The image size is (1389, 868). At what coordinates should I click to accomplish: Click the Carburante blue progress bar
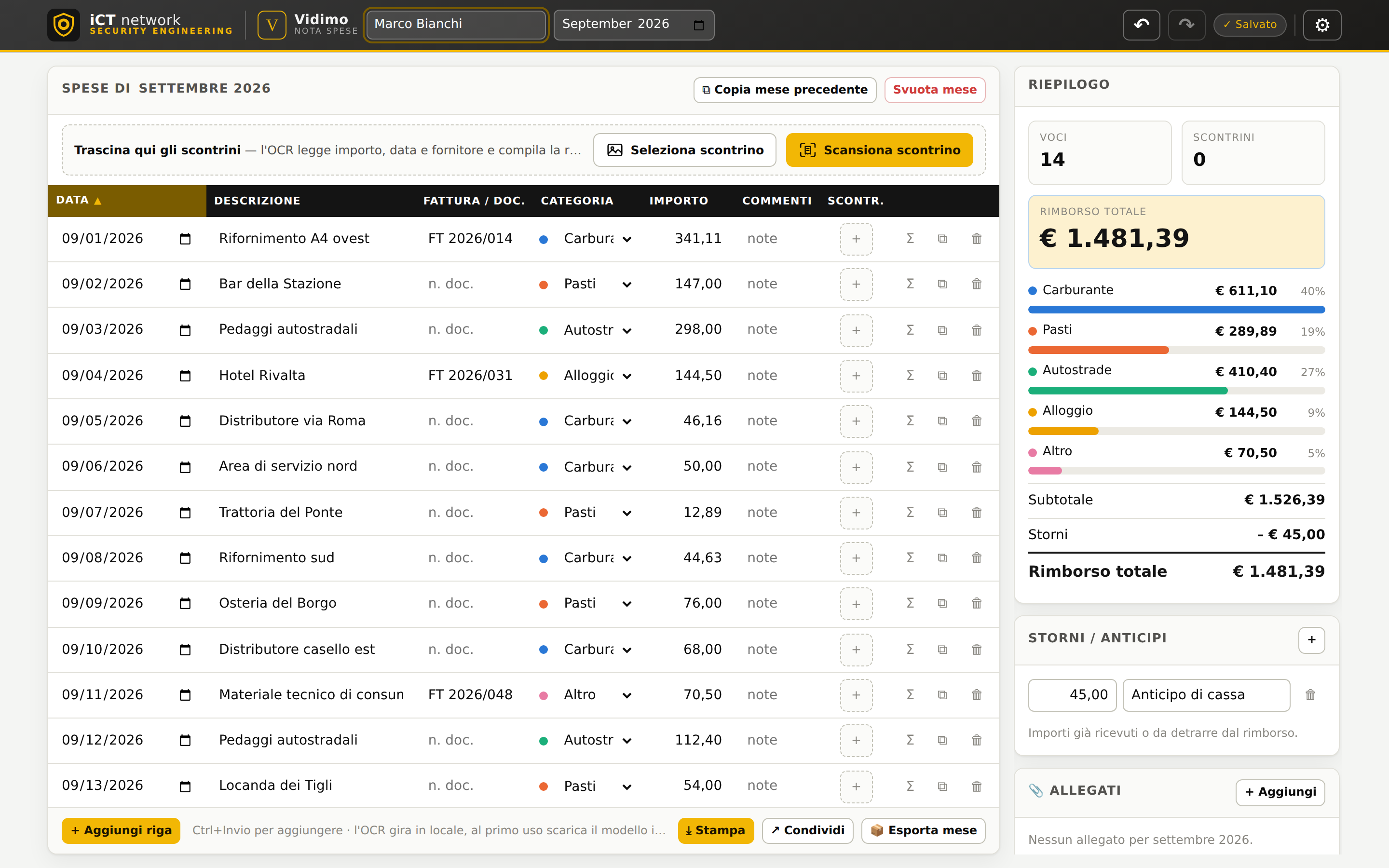[x=1176, y=310]
